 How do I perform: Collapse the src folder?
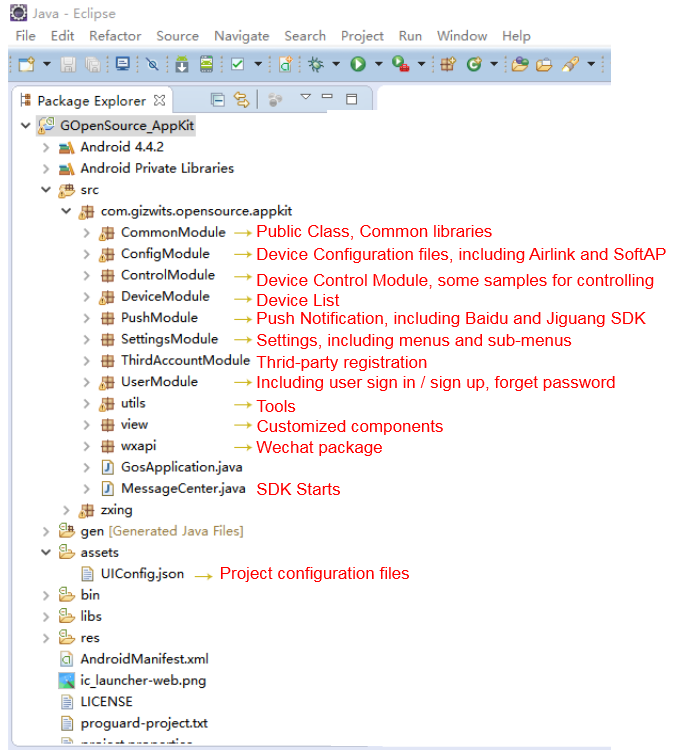point(46,190)
